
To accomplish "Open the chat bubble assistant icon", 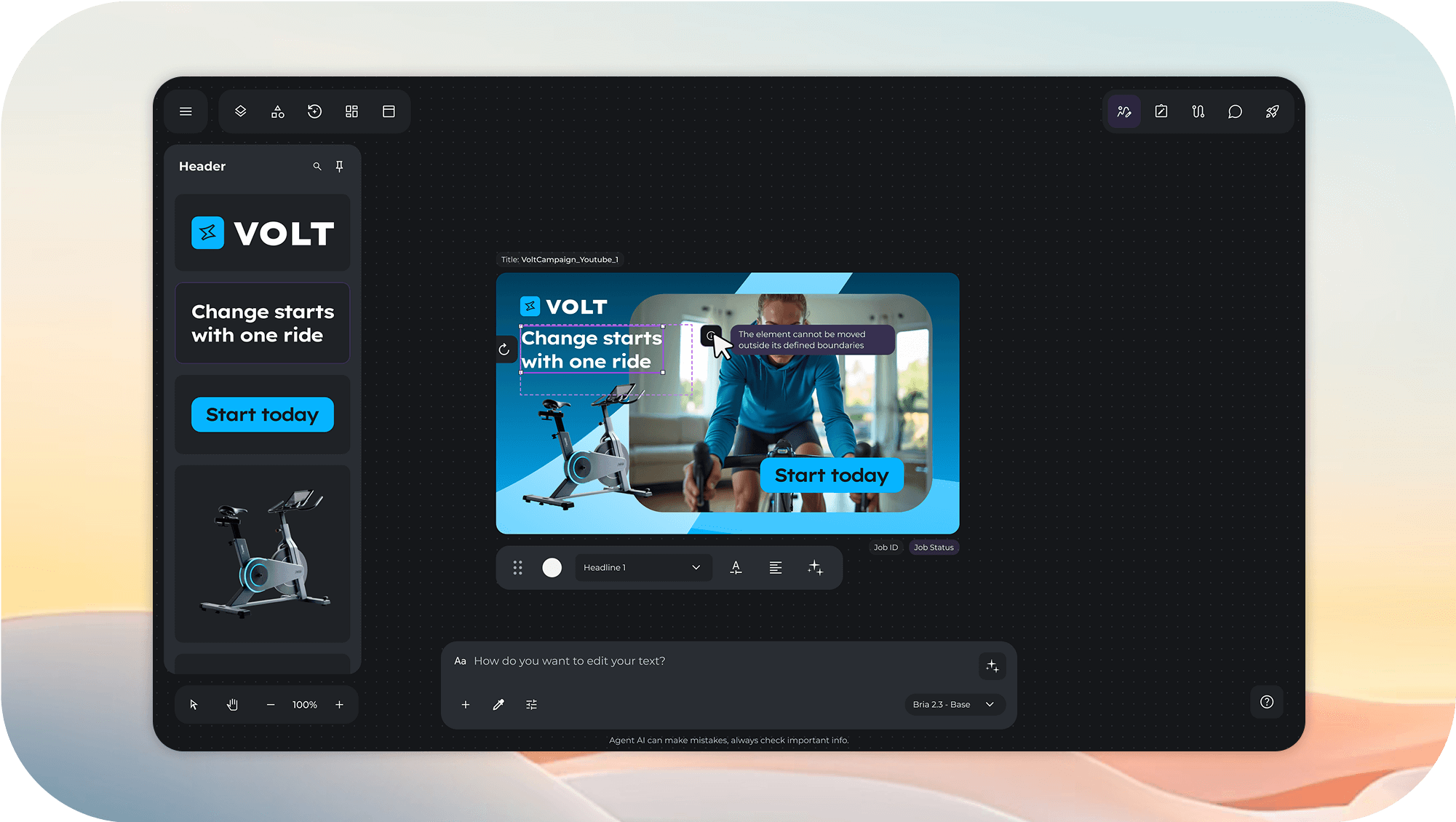I will click(x=1235, y=111).
